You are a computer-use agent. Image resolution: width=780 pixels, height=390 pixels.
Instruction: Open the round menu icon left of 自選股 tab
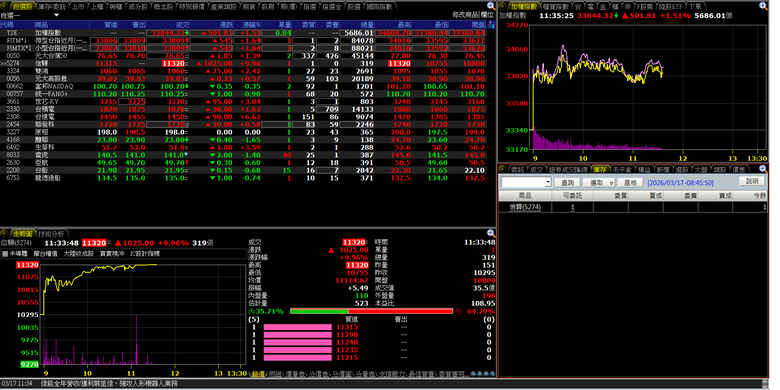tap(4, 6)
